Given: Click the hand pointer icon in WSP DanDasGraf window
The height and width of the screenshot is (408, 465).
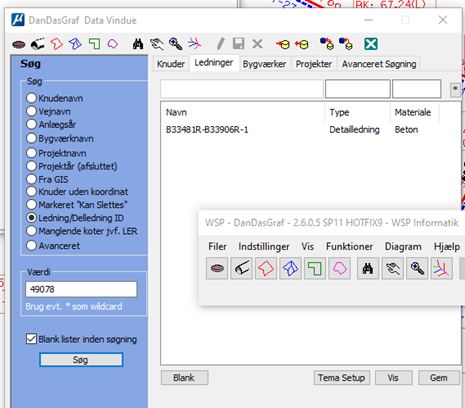Looking at the screenshot, I should click(x=392, y=268).
